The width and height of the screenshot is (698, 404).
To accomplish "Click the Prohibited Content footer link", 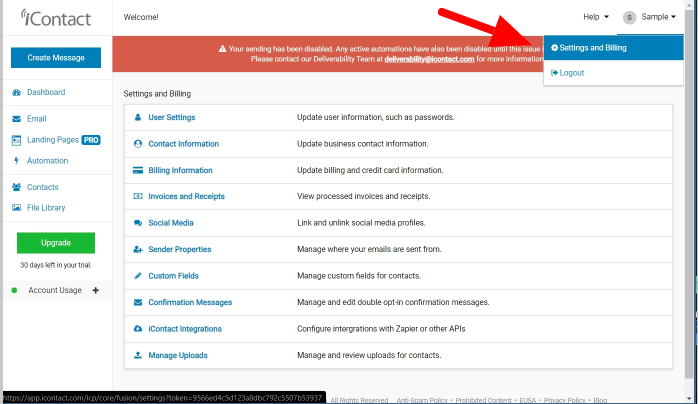I will [483, 400].
